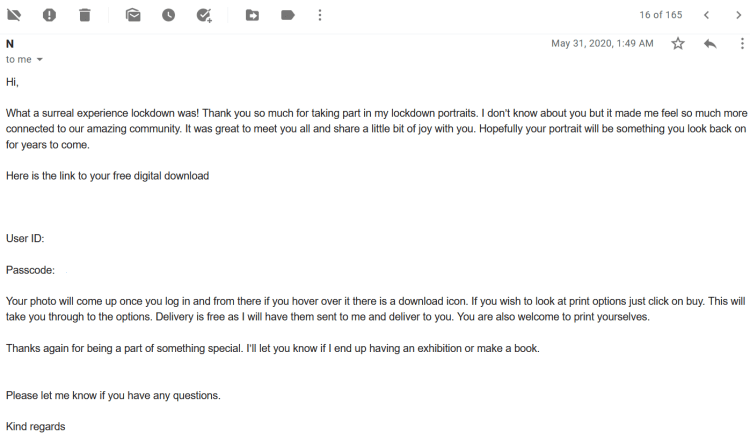The height and width of the screenshot is (442, 750).
Task: Mark the email as unread
Action: [133, 15]
